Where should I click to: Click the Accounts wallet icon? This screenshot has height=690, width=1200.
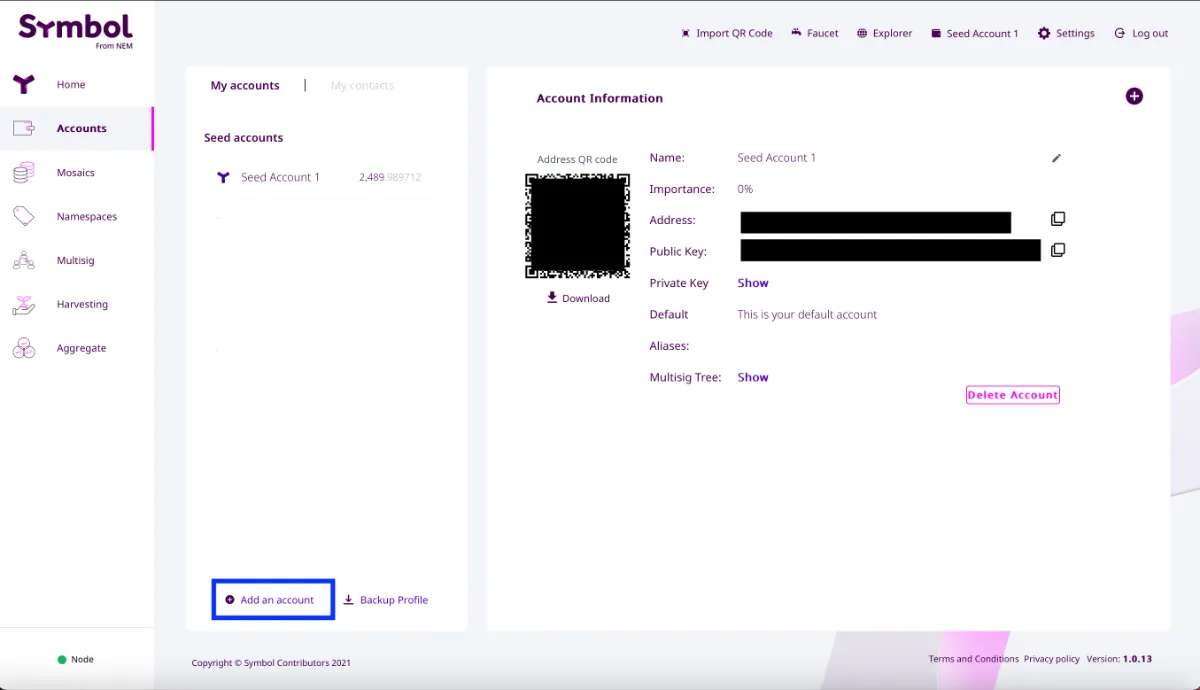pyautogui.click(x=23, y=128)
